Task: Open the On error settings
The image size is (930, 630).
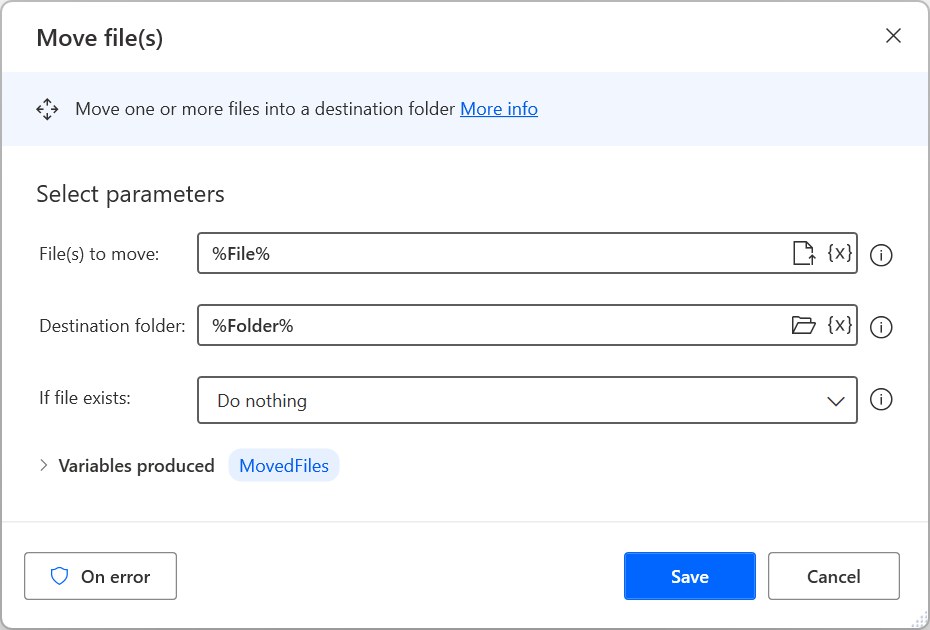Action: point(100,576)
